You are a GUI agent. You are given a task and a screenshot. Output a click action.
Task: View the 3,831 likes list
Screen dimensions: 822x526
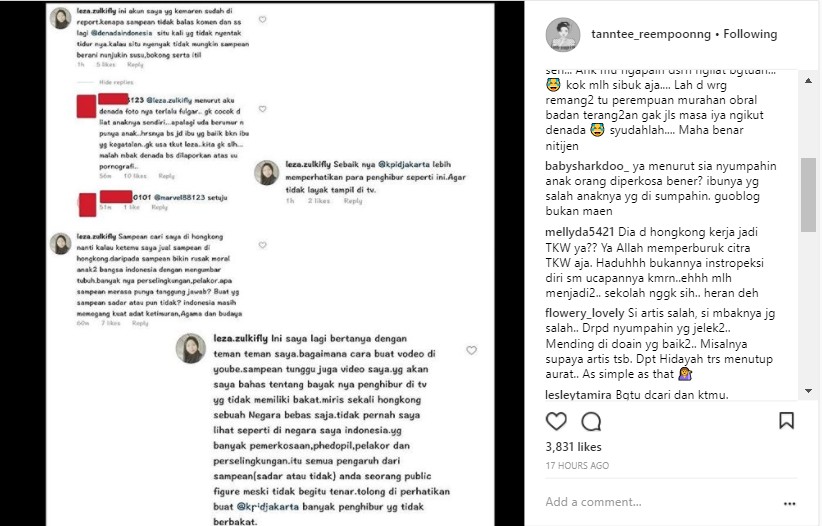[574, 447]
